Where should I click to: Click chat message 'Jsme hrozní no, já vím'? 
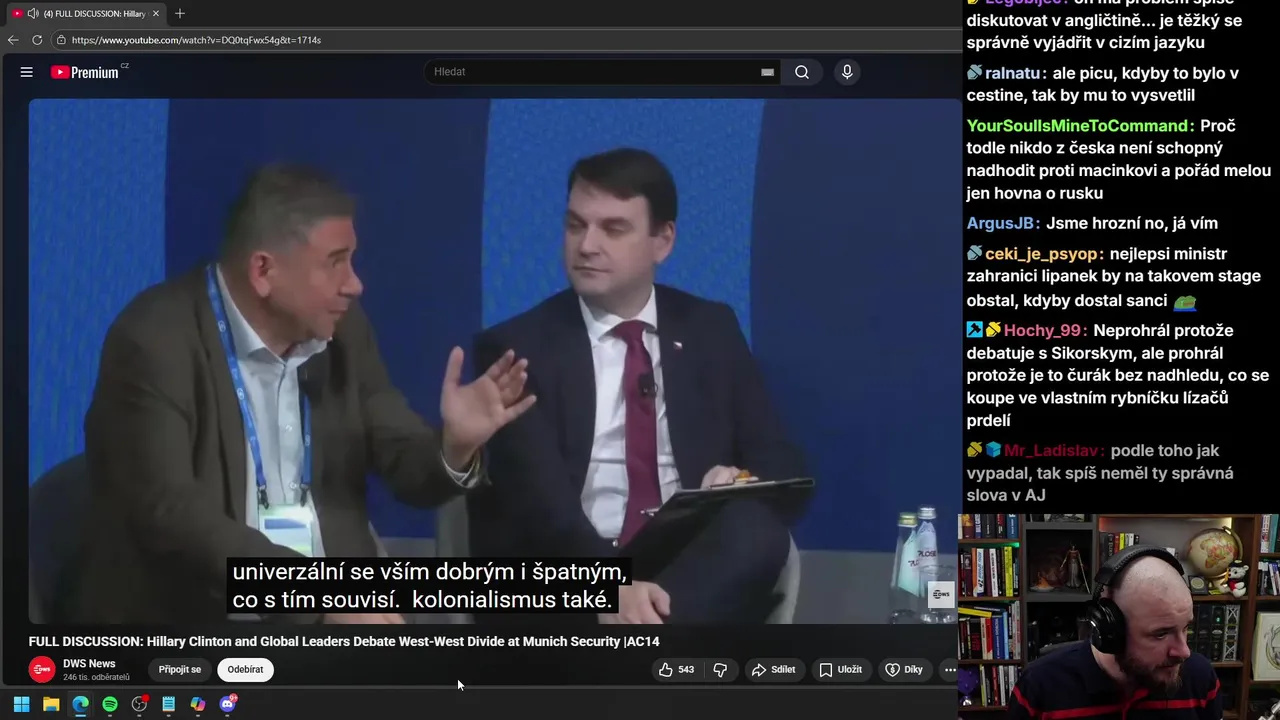tap(1131, 224)
